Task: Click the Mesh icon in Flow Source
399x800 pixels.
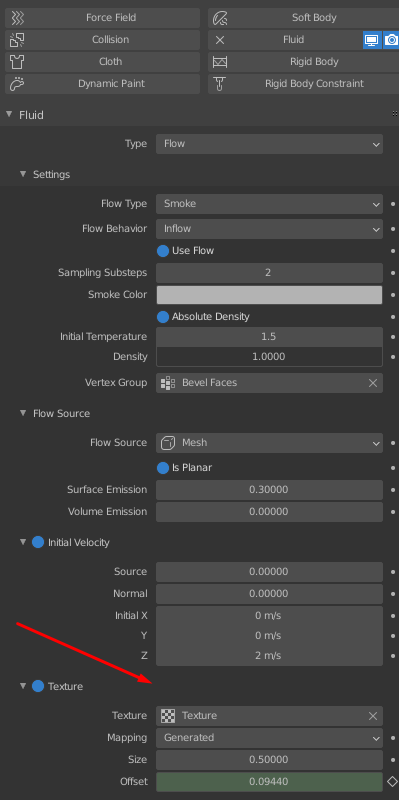Action: (168, 443)
